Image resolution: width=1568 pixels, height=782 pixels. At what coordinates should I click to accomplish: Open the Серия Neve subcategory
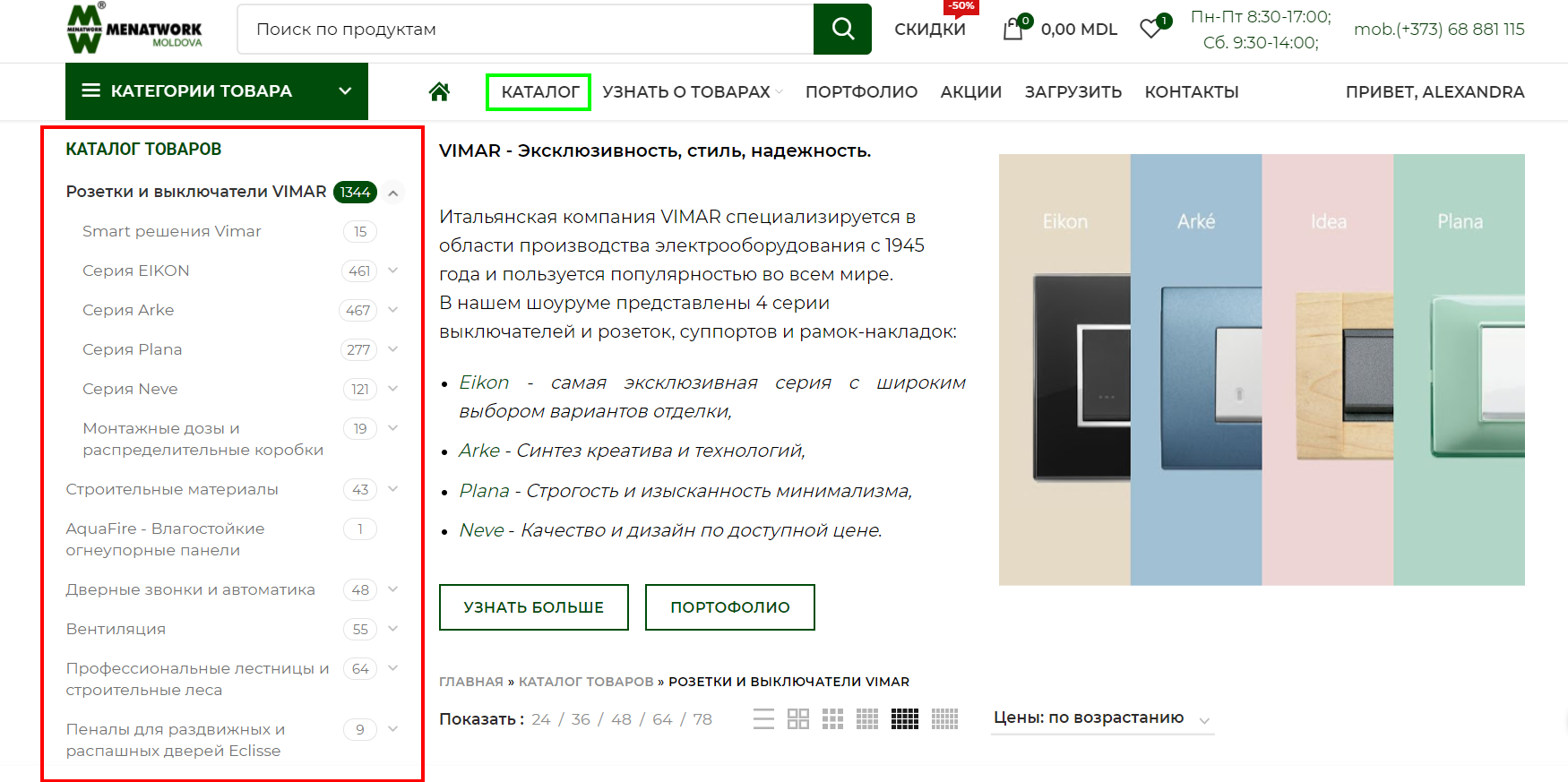(130, 389)
